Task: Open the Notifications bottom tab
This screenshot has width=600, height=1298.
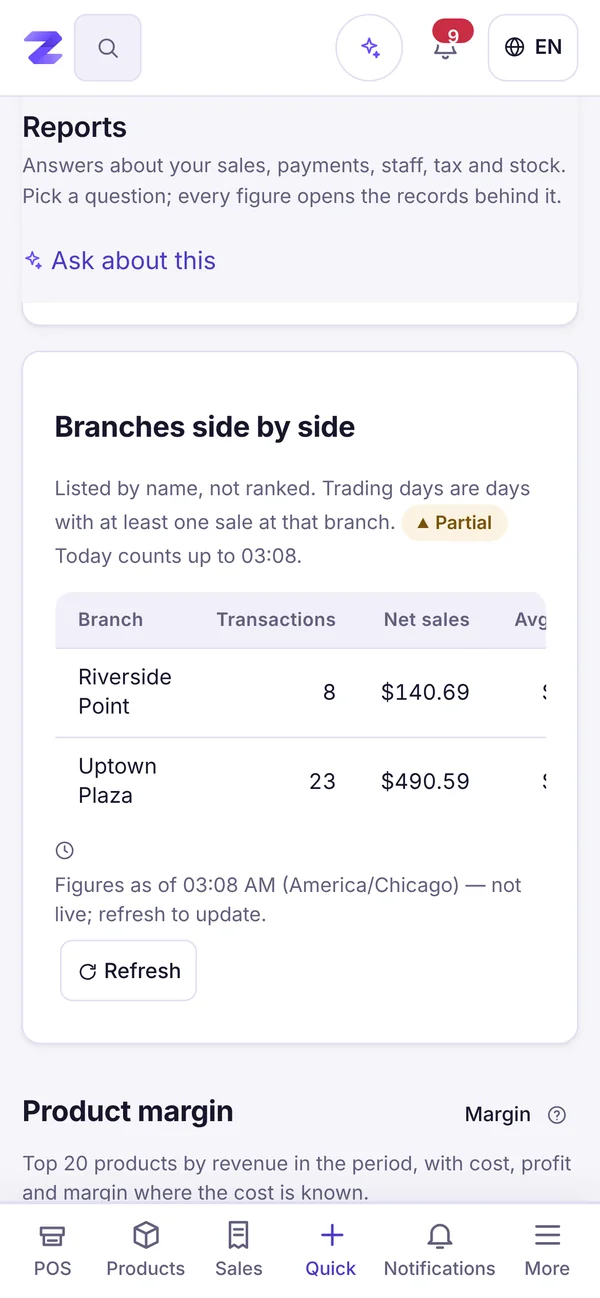Action: click(x=440, y=1250)
